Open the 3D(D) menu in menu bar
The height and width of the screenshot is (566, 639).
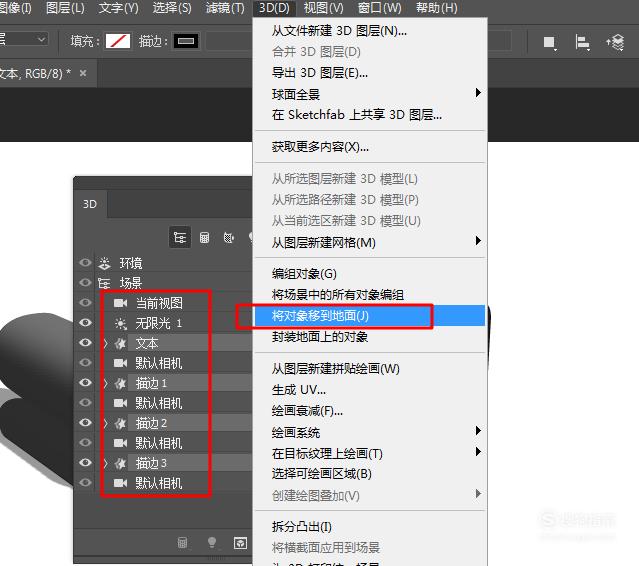point(274,8)
